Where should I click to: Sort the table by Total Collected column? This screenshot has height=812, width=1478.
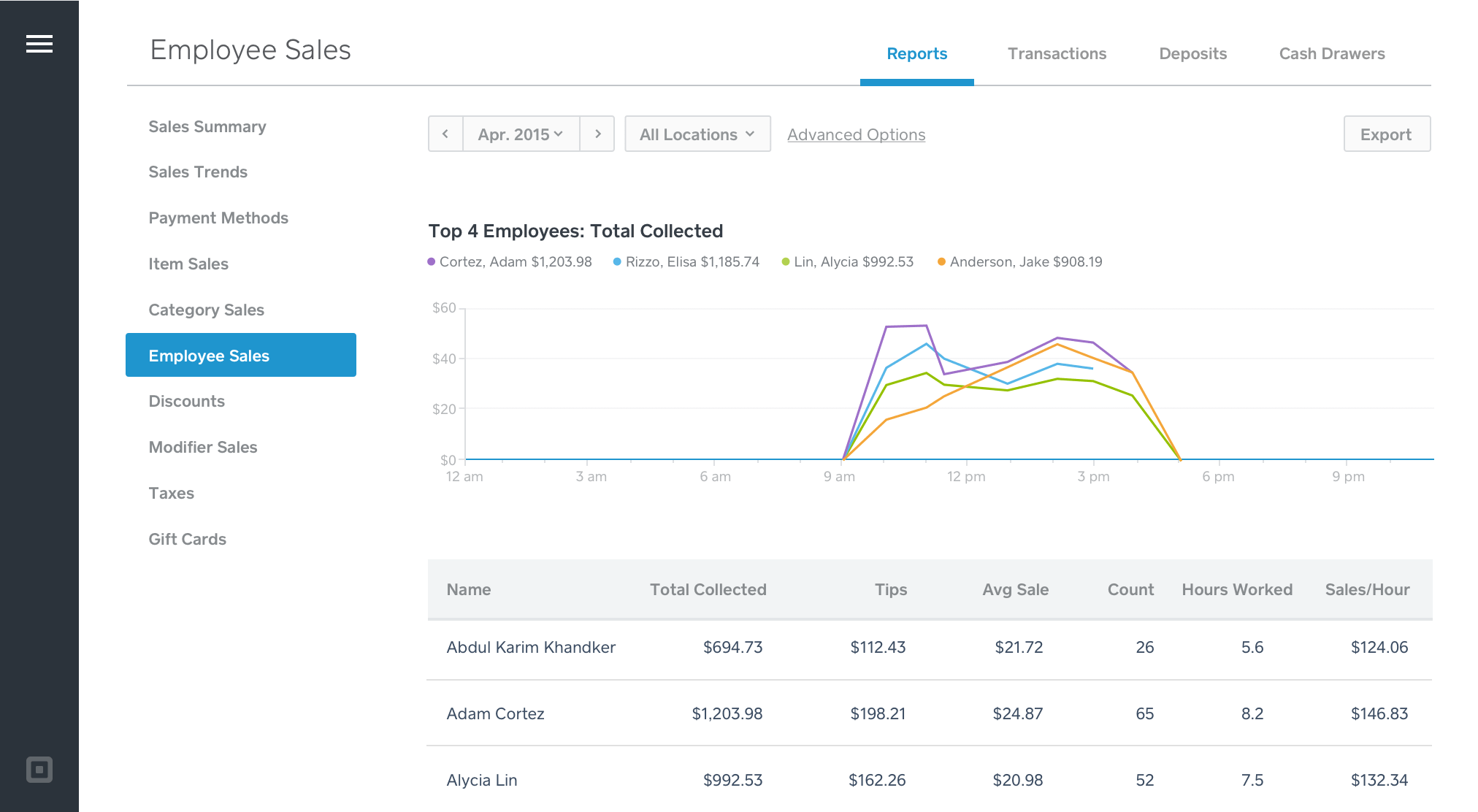pos(708,589)
